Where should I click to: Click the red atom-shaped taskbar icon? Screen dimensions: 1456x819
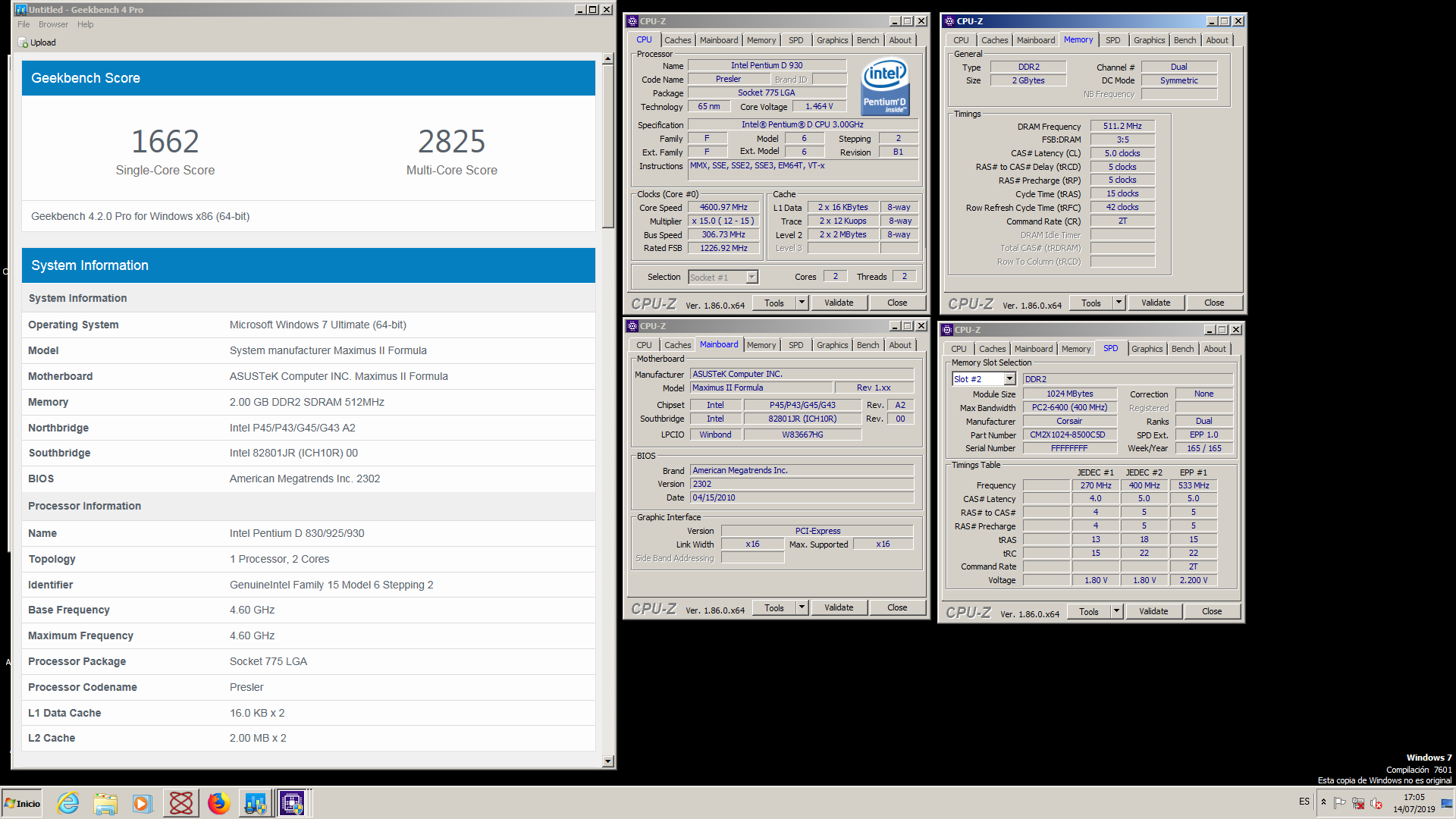pos(181,803)
